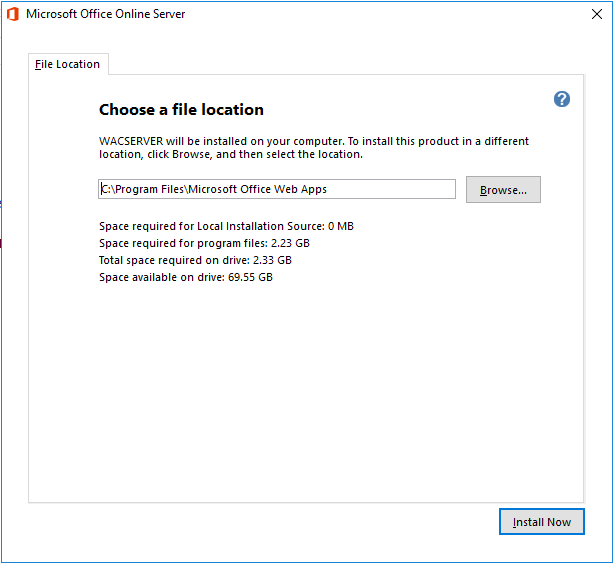Click the Browse... button
Viewport: 613px width, 564px height.
tap(503, 190)
